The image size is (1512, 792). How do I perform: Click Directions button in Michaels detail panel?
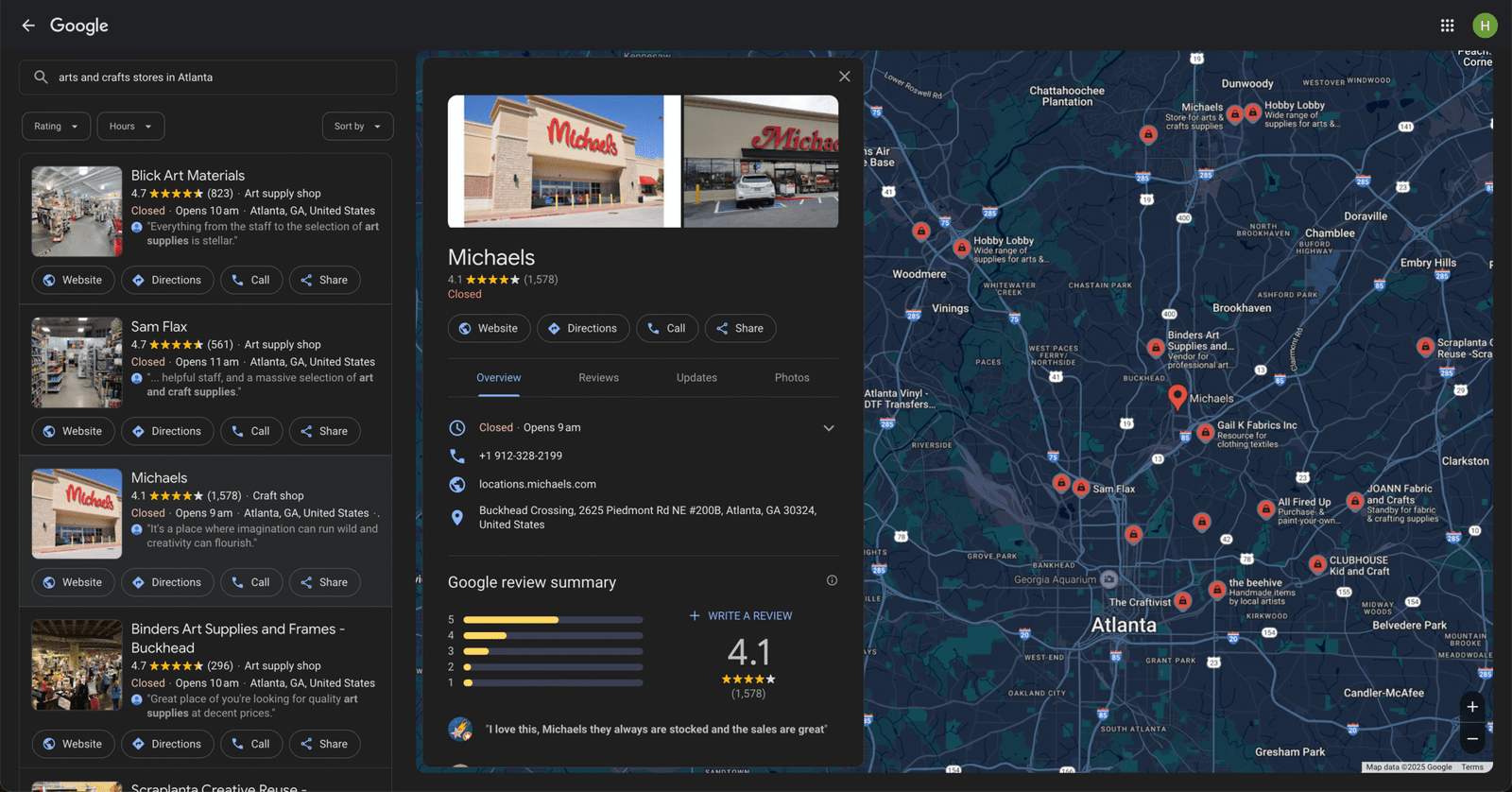click(x=583, y=328)
